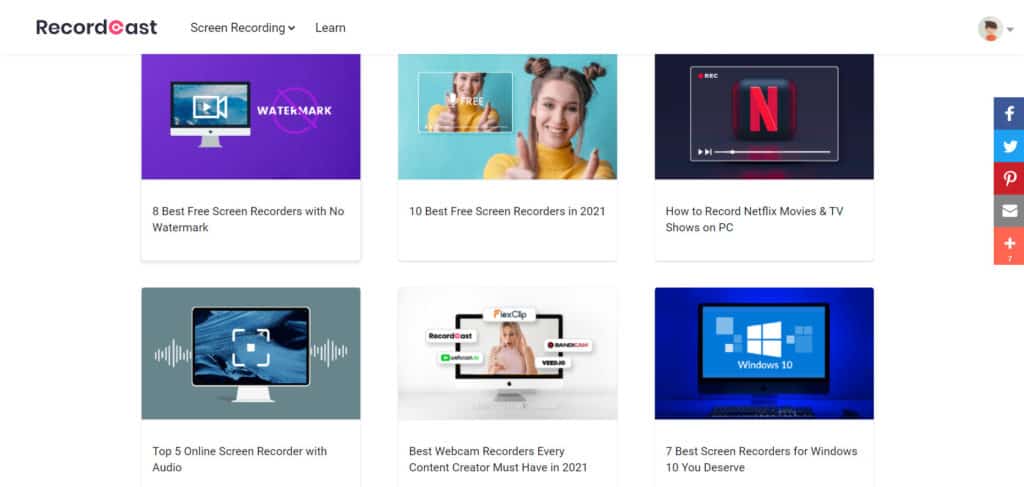Select the Windows 10 monitor thumbnail
Screen dimensions: 1024x487
tap(764, 353)
